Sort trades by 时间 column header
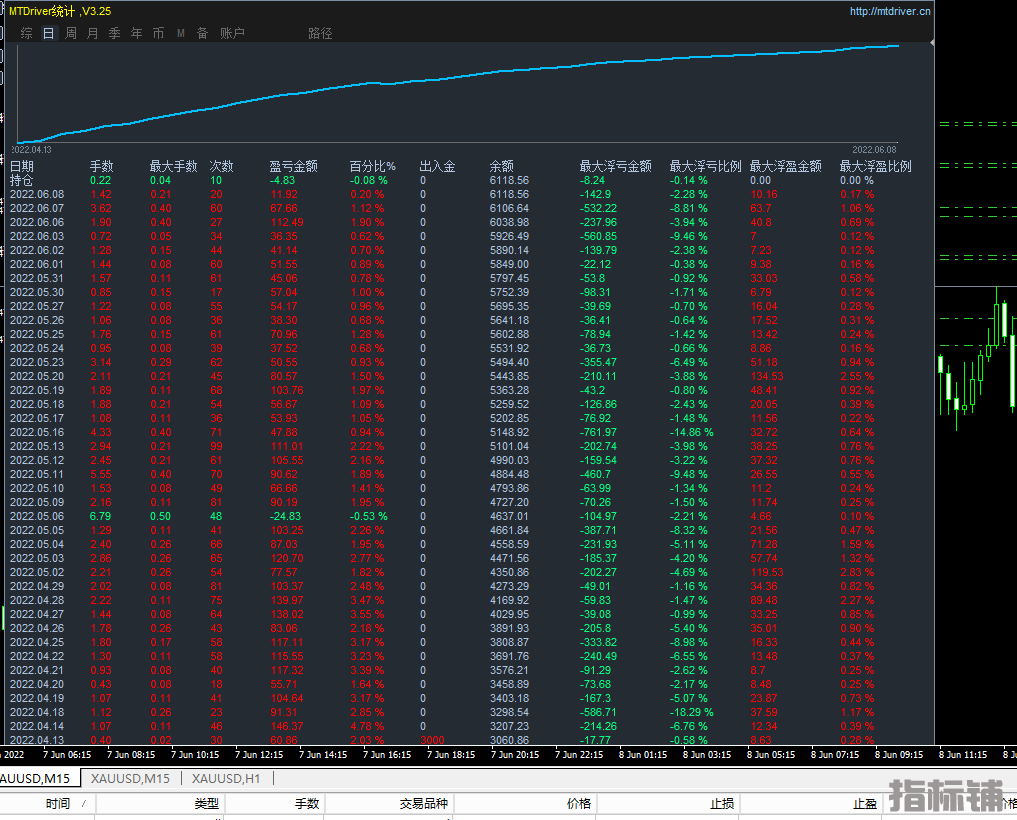The width and height of the screenshot is (1017, 820). (x=58, y=803)
